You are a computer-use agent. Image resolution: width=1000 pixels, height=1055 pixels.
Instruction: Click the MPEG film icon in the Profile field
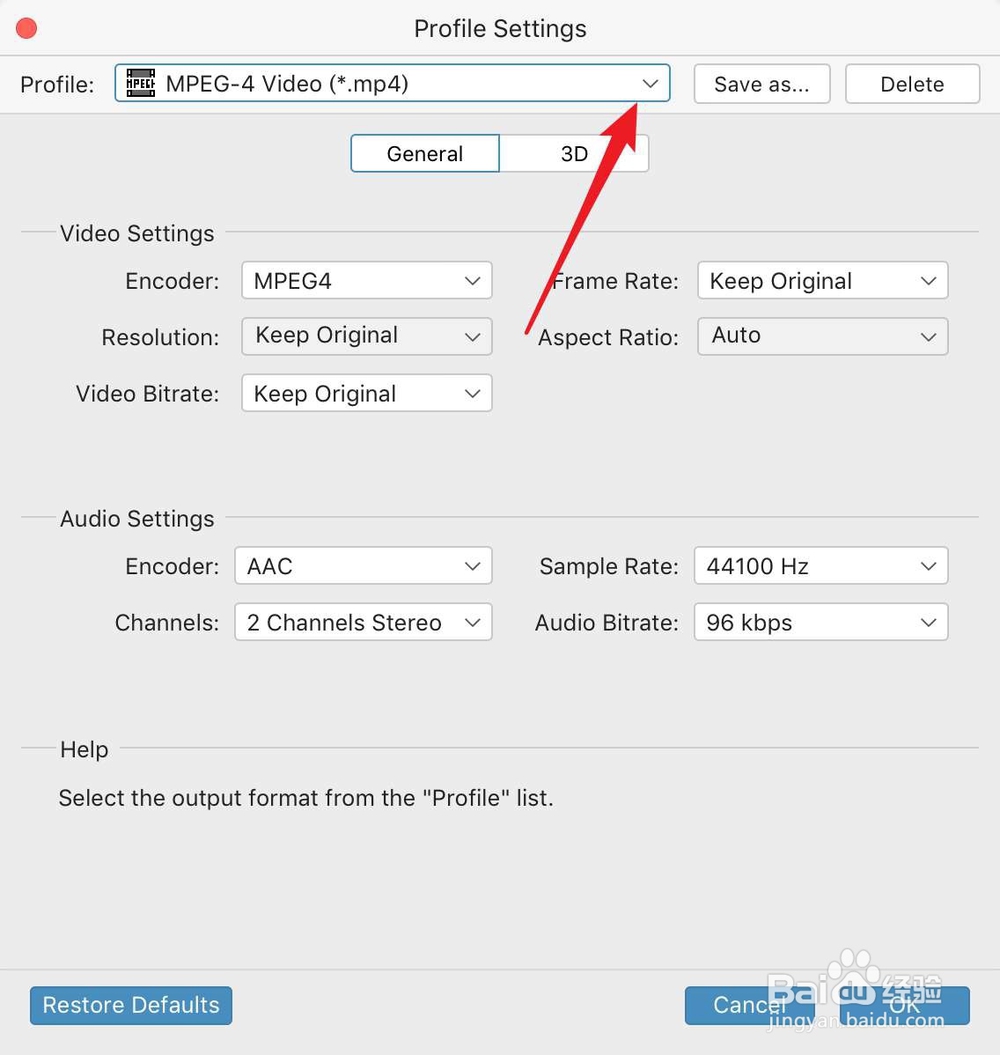[141, 84]
